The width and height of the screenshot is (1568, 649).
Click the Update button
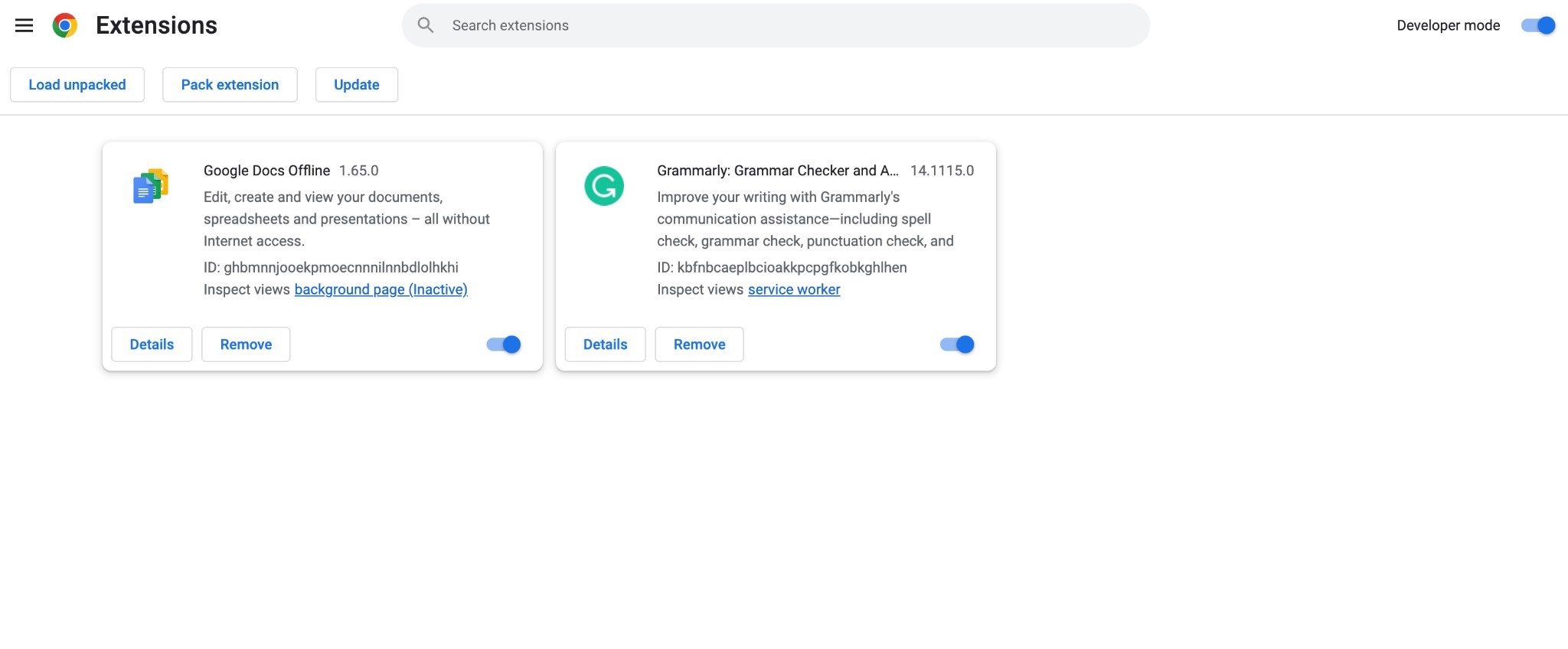tap(357, 85)
